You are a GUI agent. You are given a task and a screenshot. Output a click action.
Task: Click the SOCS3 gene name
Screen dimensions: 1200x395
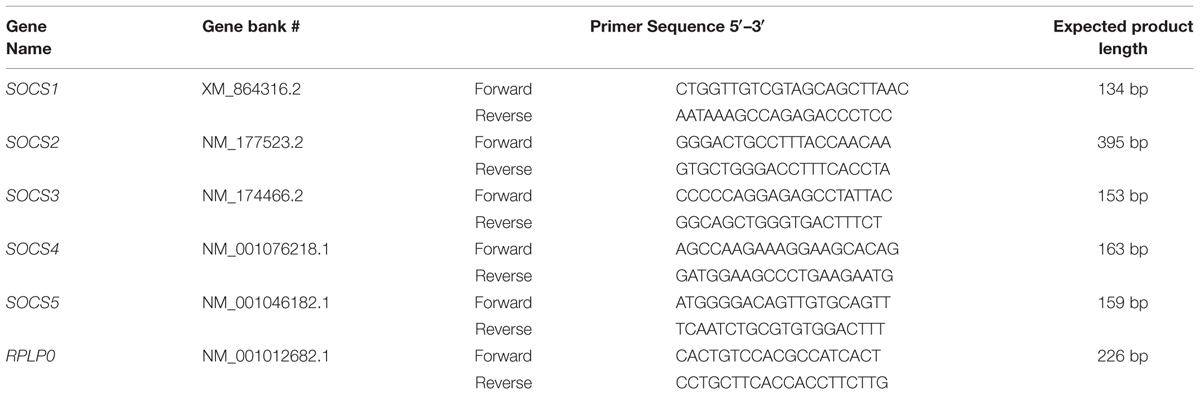(x=30, y=196)
